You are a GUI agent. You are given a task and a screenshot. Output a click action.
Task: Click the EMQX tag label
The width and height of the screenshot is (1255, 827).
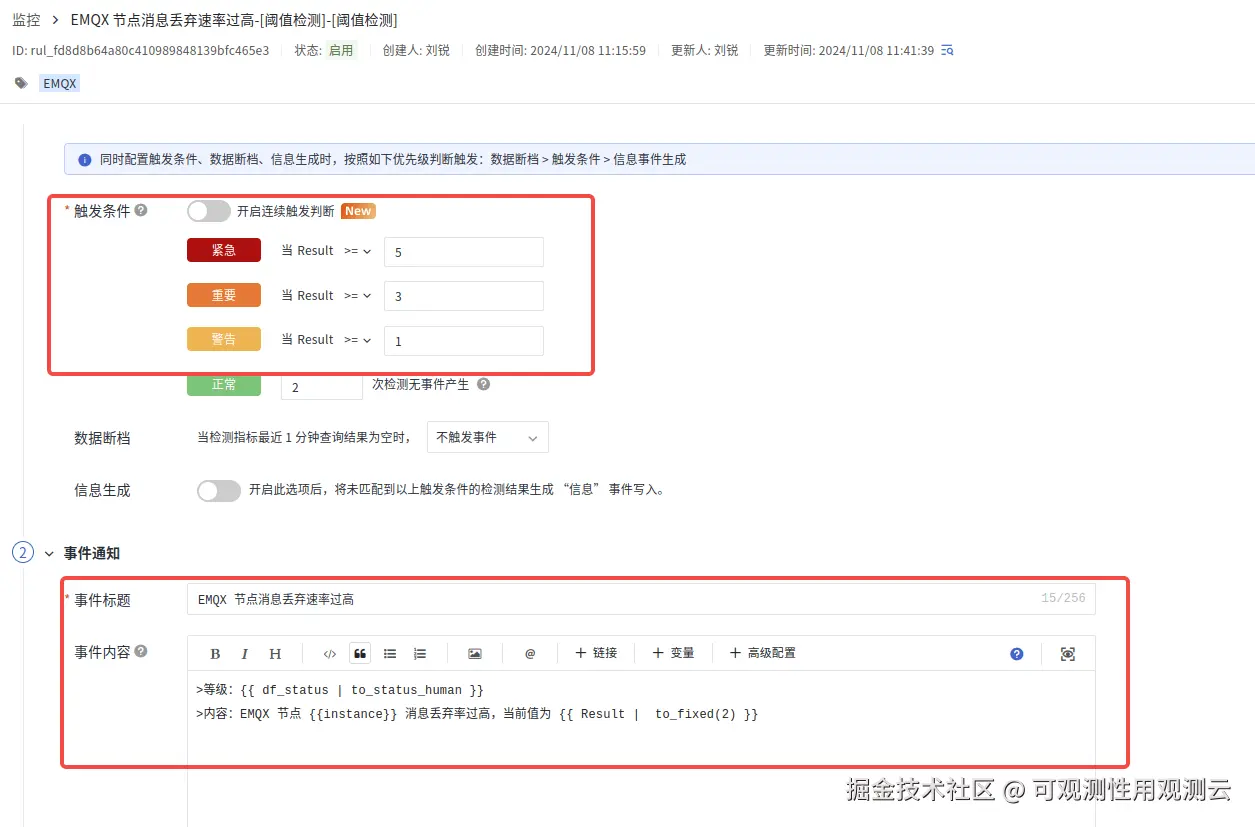[x=60, y=84]
